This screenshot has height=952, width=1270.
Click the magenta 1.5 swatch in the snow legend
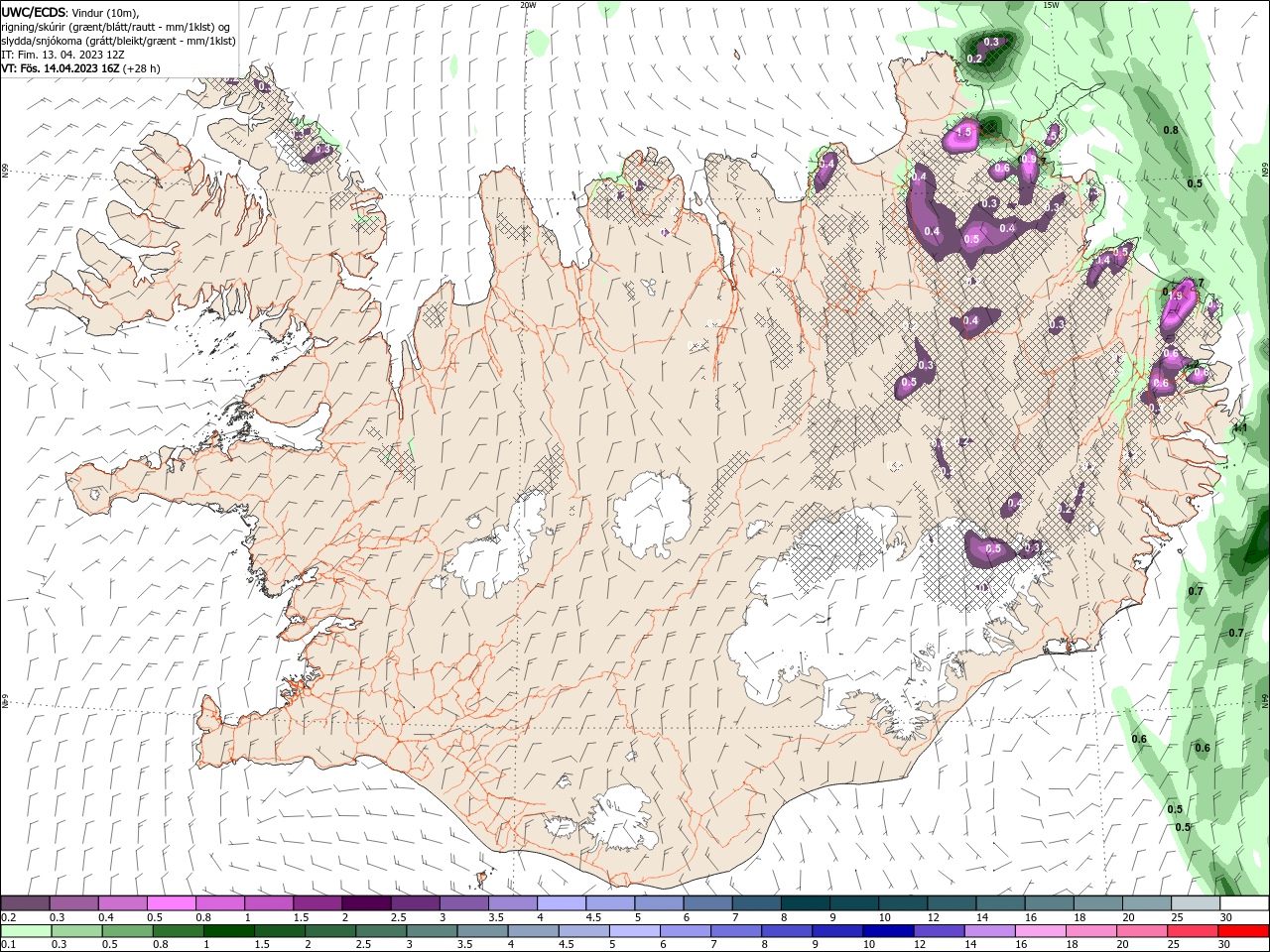click(x=317, y=903)
